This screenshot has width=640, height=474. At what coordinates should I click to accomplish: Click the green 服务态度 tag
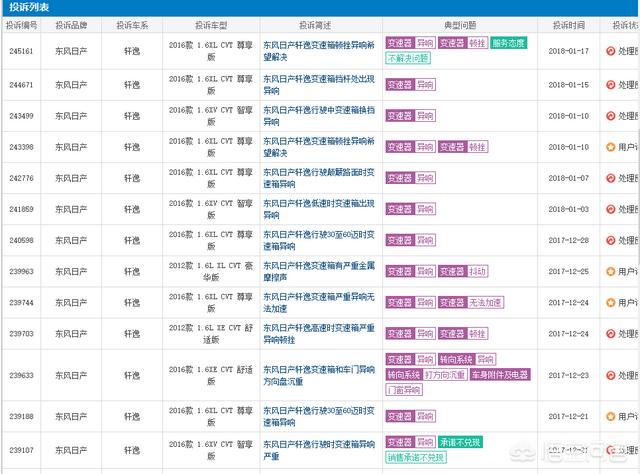[508, 43]
